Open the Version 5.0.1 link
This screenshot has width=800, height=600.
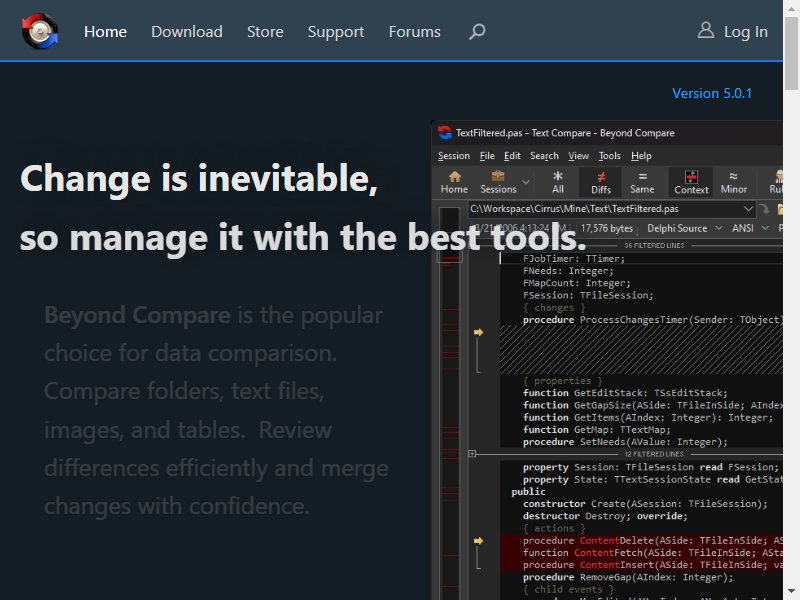[712, 93]
